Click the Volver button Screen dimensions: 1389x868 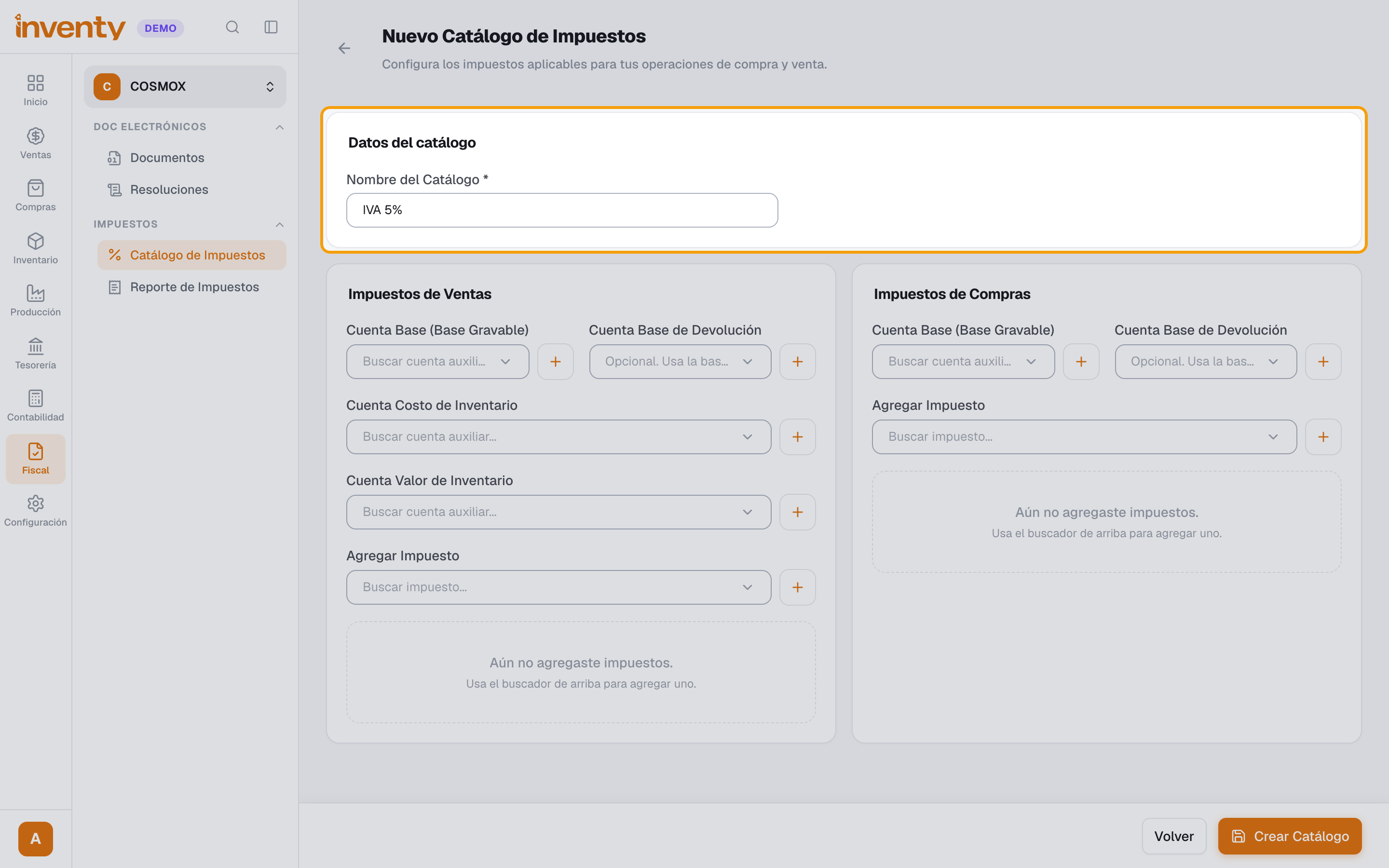(x=1174, y=836)
